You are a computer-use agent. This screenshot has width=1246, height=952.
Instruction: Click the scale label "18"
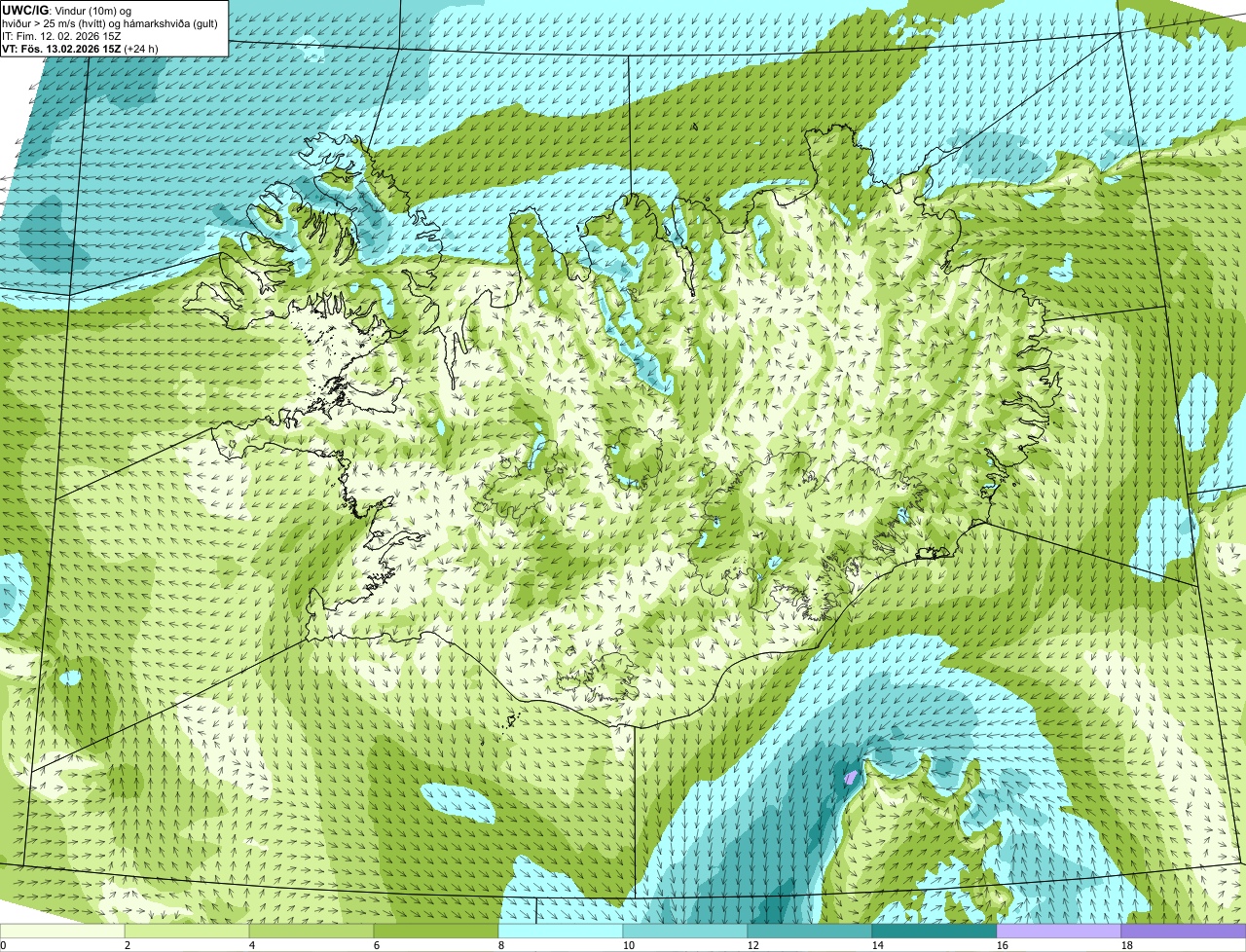[x=1127, y=945]
